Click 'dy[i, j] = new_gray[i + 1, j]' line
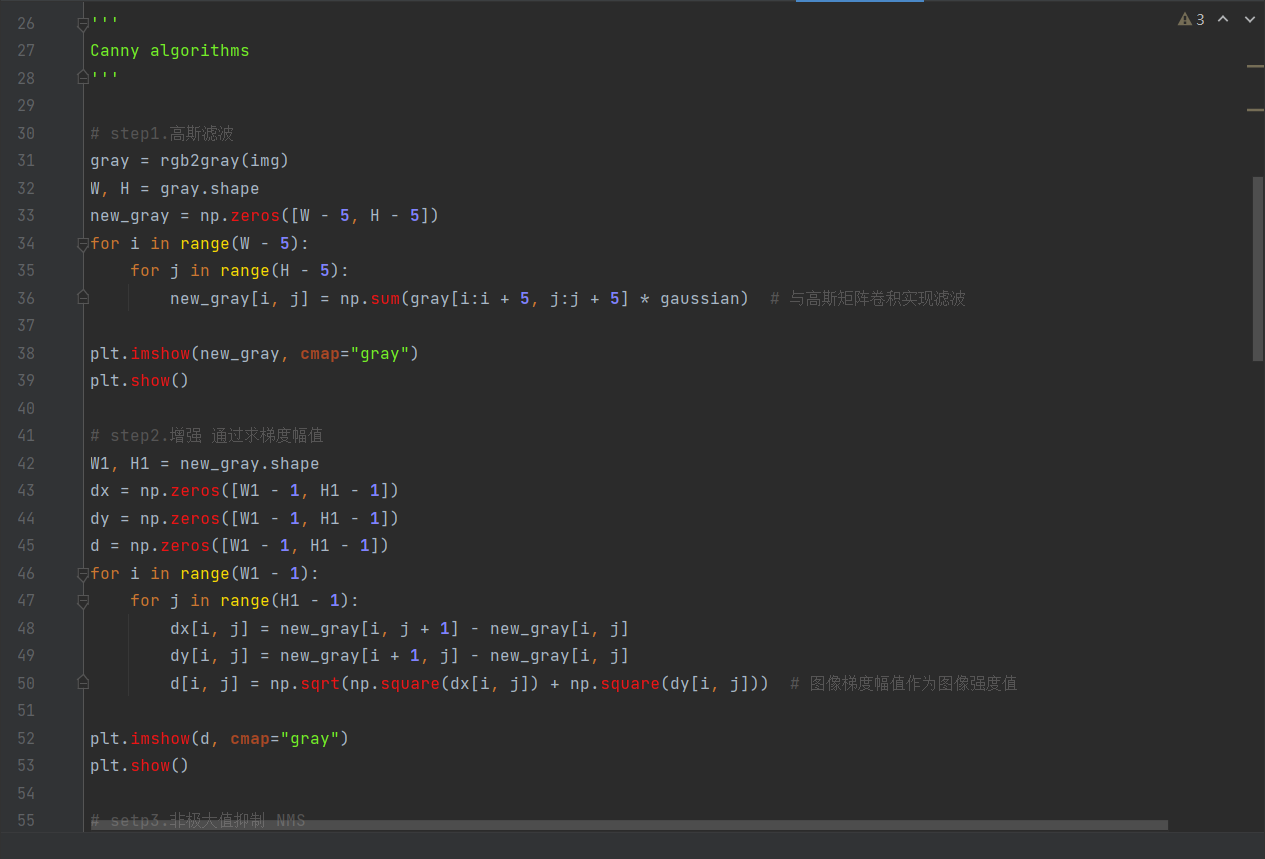Screen dimensions: 1265x859 [400, 655]
